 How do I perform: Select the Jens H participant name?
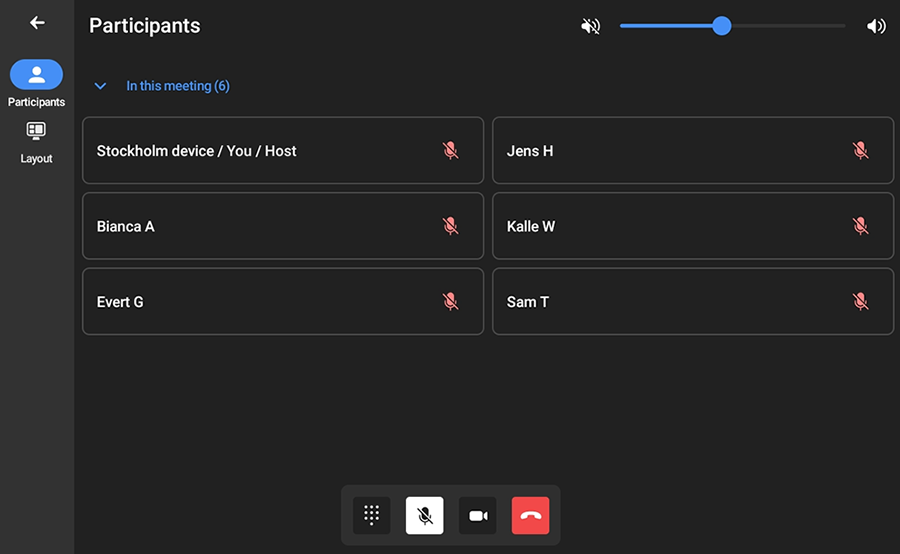coord(530,151)
